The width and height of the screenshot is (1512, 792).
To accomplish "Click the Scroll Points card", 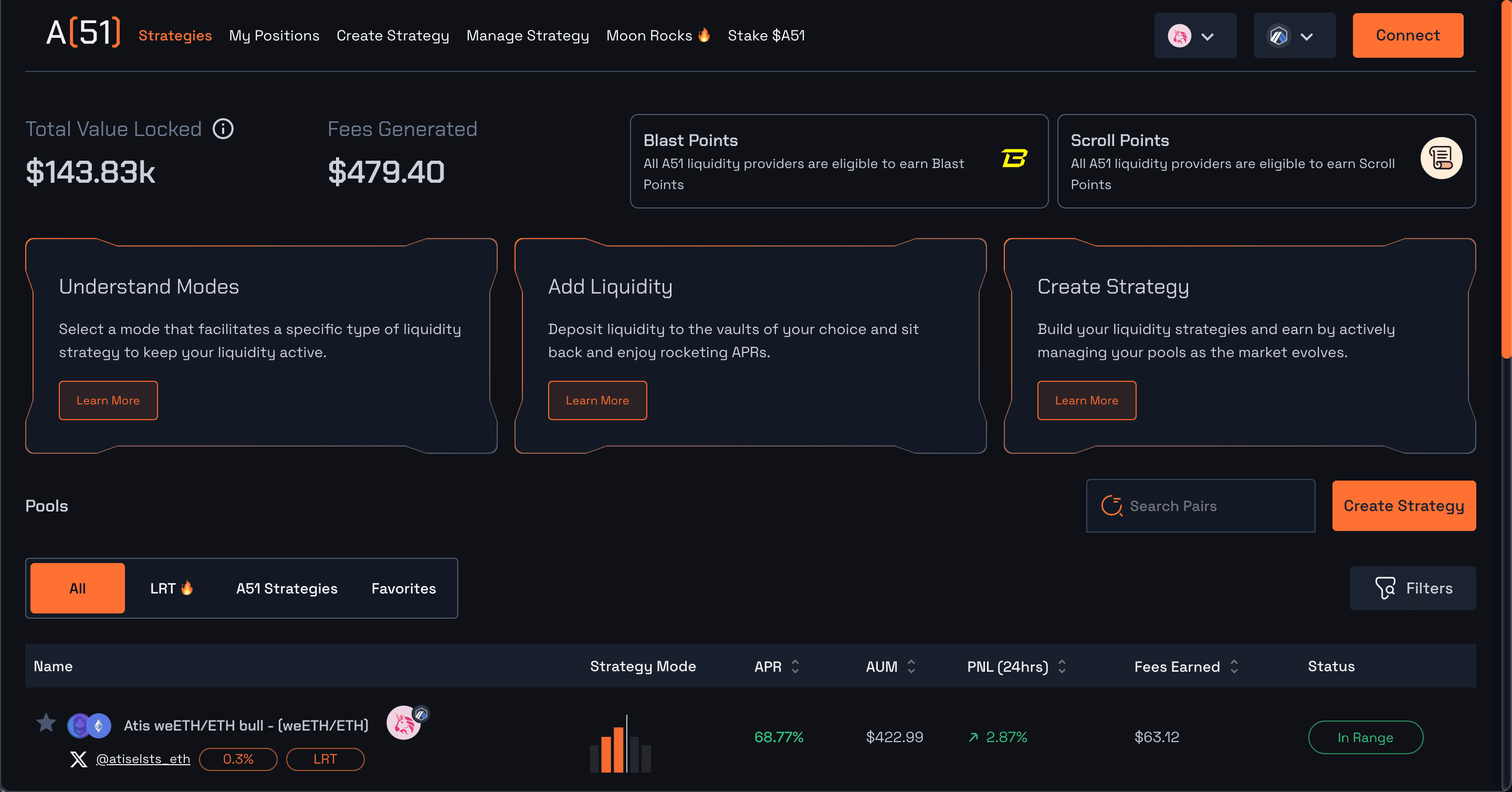I will 1266,161.
